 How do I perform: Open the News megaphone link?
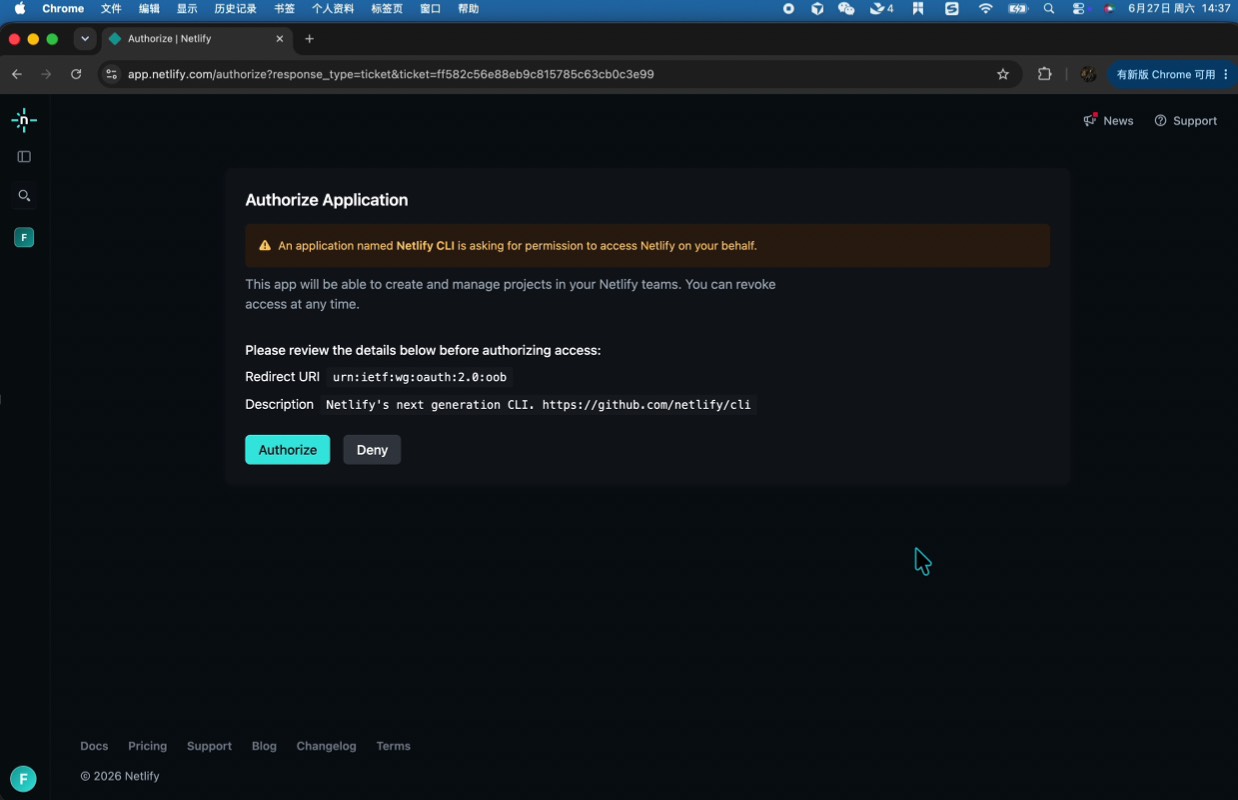tap(1108, 121)
